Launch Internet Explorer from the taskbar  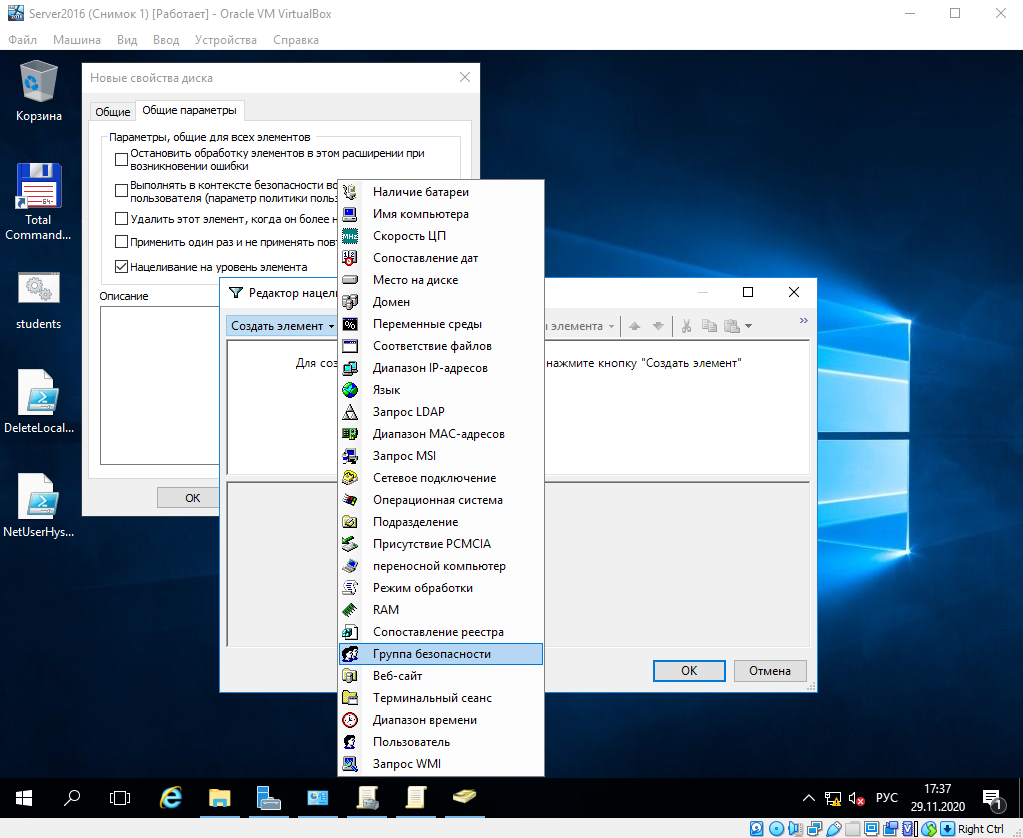[171, 798]
